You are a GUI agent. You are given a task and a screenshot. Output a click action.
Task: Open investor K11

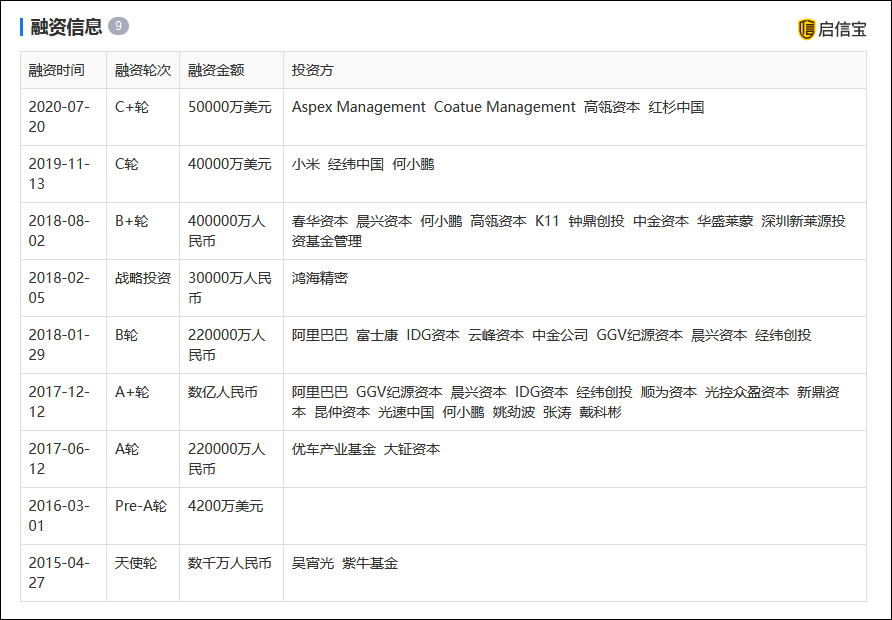(547, 221)
